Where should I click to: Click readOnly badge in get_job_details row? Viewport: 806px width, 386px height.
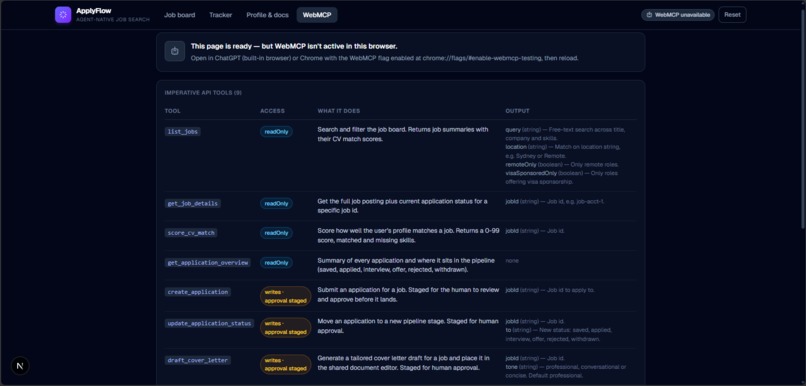click(x=276, y=204)
